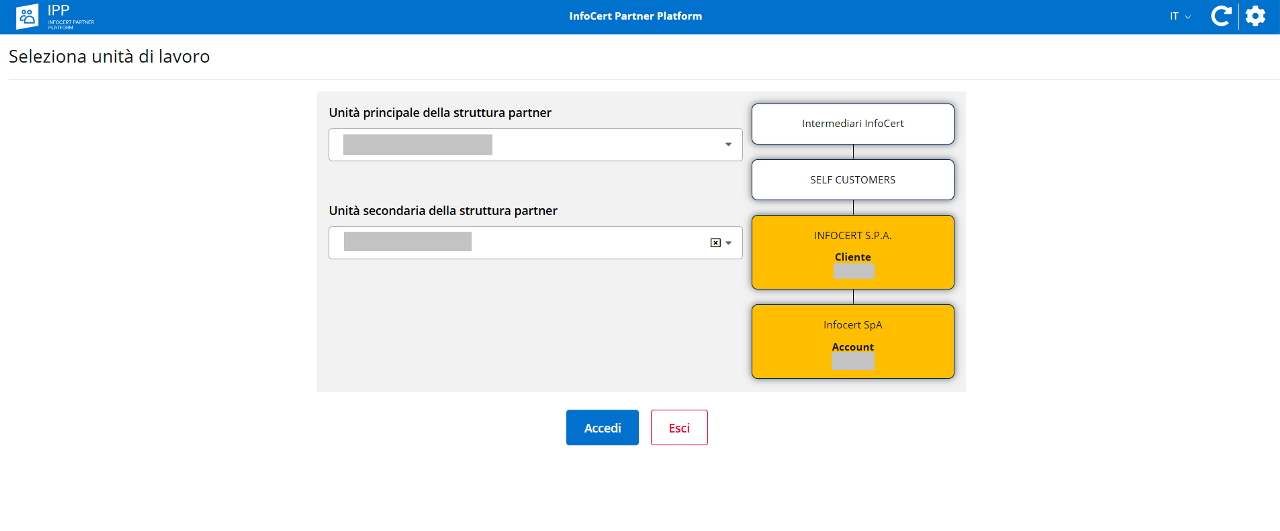Click the main partner unit field
The width and height of the screenshot is (1280, 531).
[535, 145]
